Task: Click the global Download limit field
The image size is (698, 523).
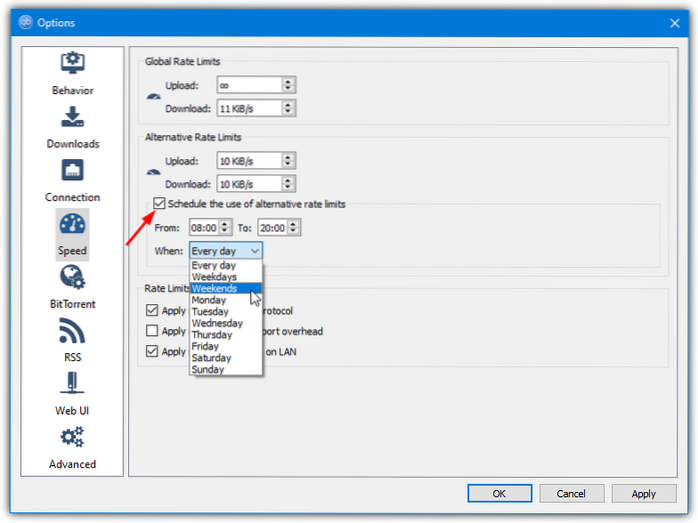Action: tap(247, 108)
